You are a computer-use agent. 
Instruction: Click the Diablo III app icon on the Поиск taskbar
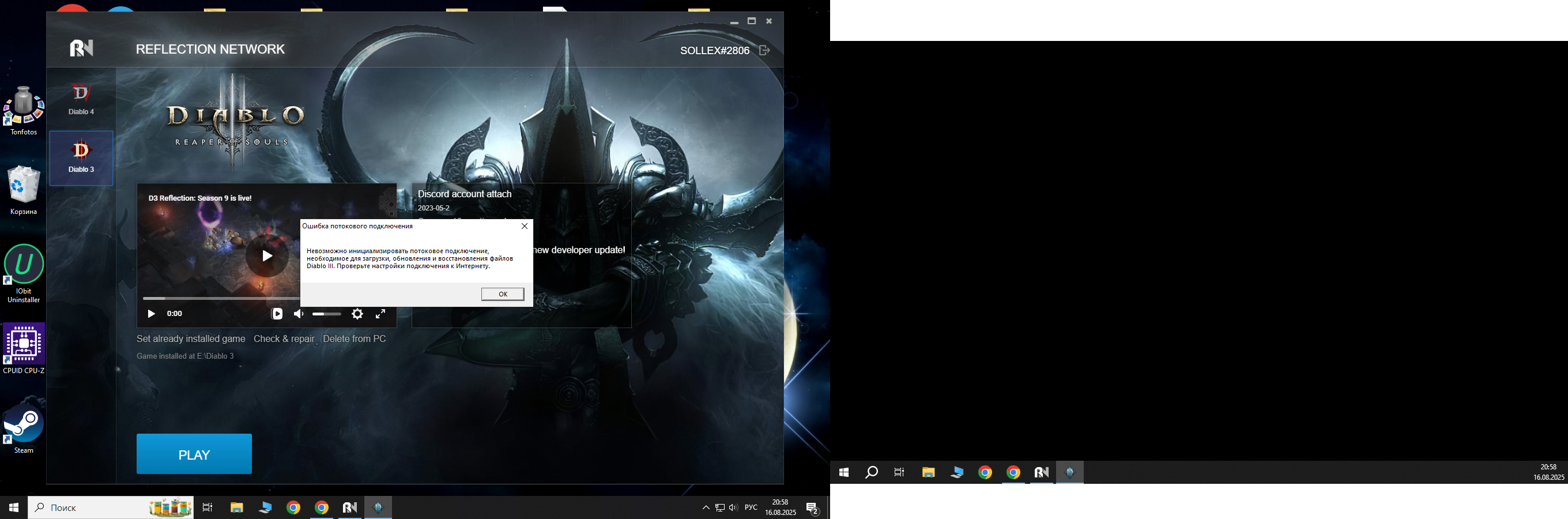(x=378, y=507)
